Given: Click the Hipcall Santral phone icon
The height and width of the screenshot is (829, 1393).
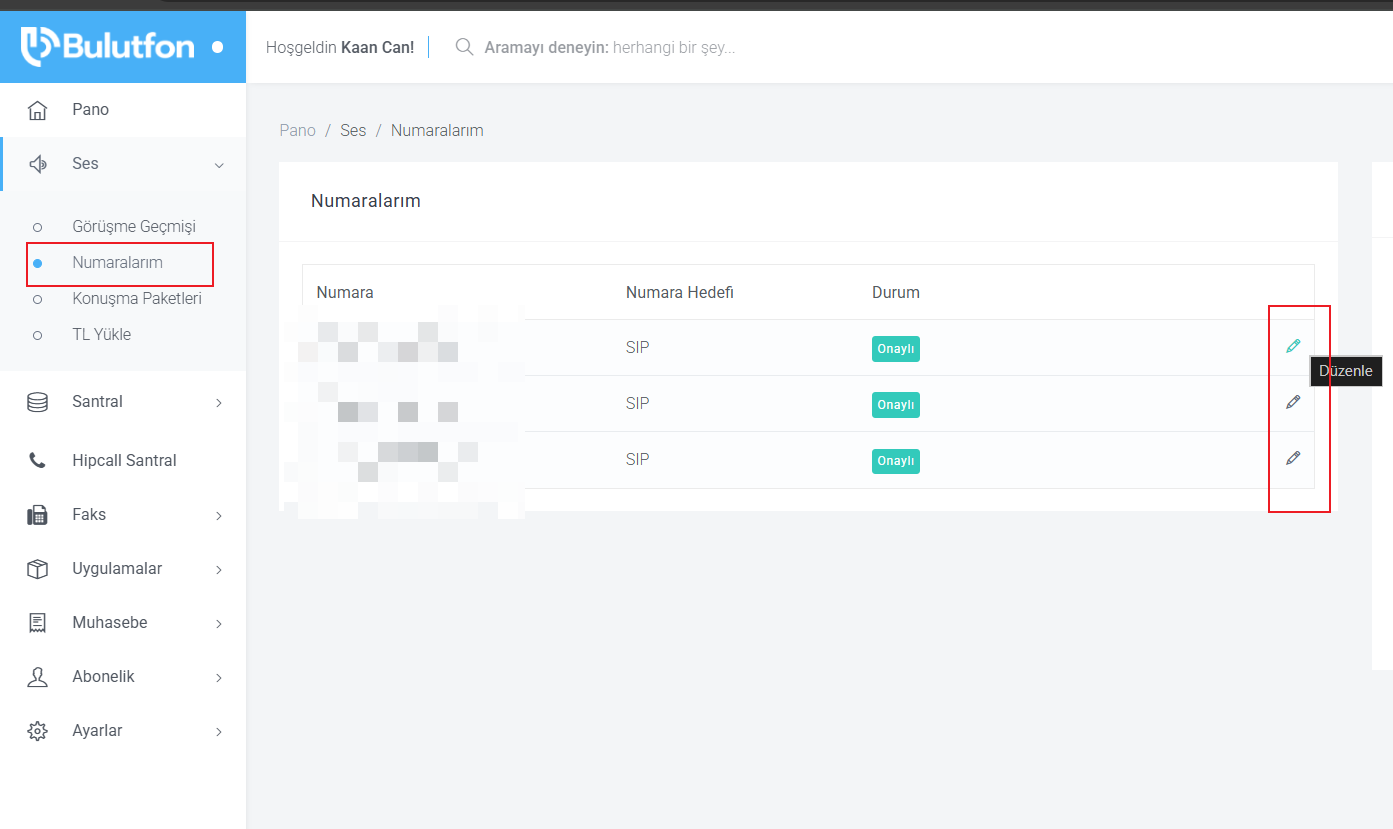Looking at the screenshot, I should click(38, 461).
